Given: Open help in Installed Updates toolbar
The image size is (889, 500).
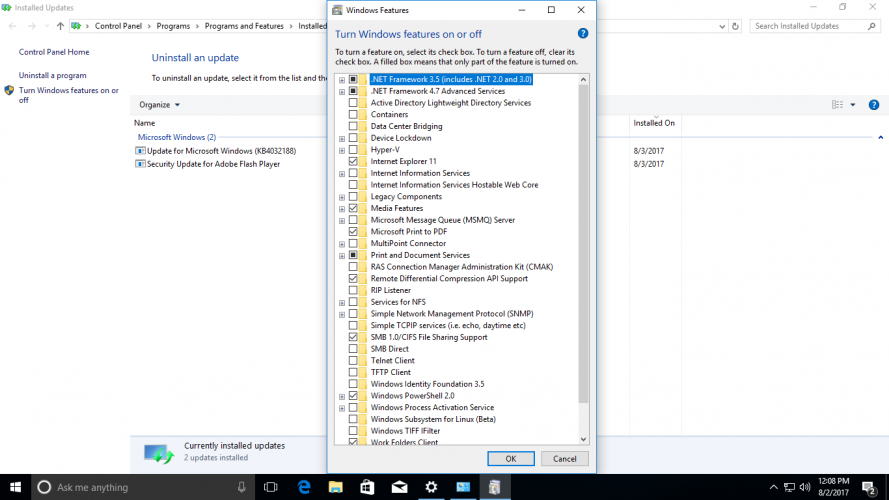Looking at the screenshot, I should point(874,105).
